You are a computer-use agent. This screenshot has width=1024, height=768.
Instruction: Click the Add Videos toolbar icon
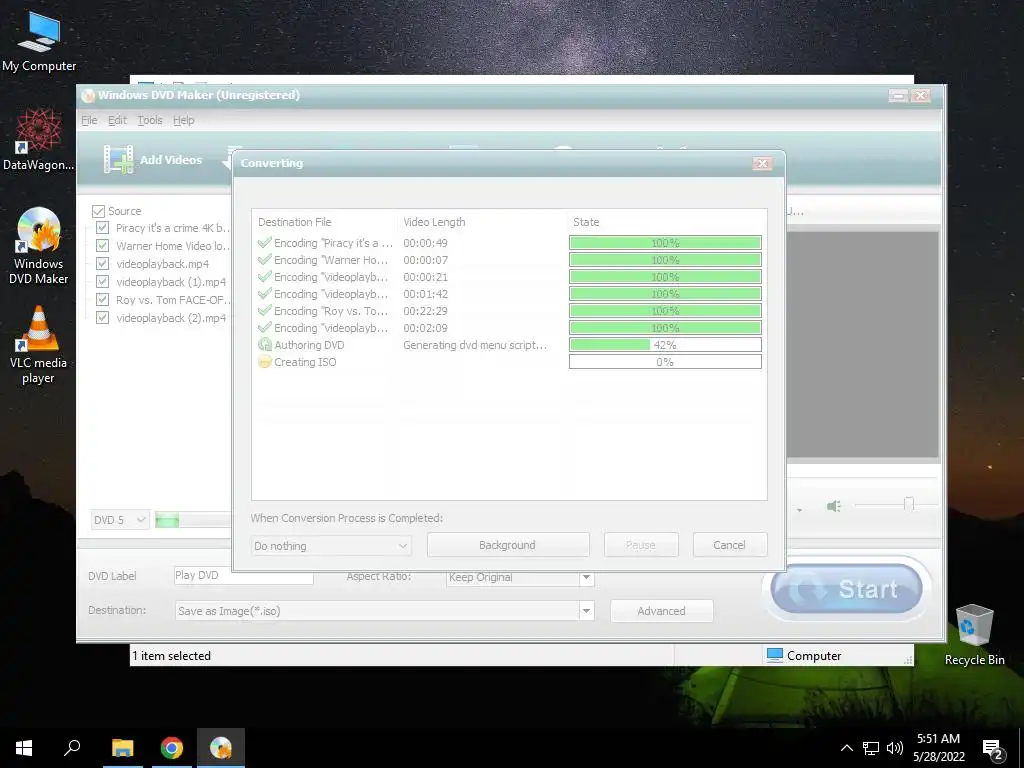click(x=118, y=159)
